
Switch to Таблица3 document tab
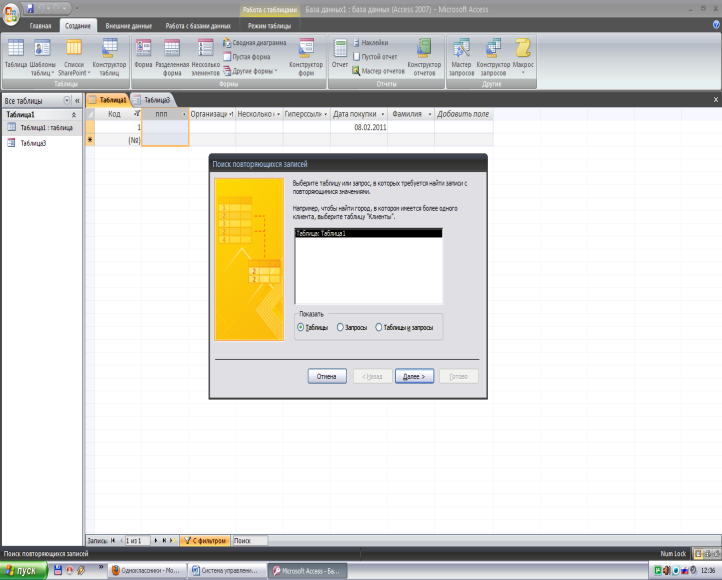point(152,100)
